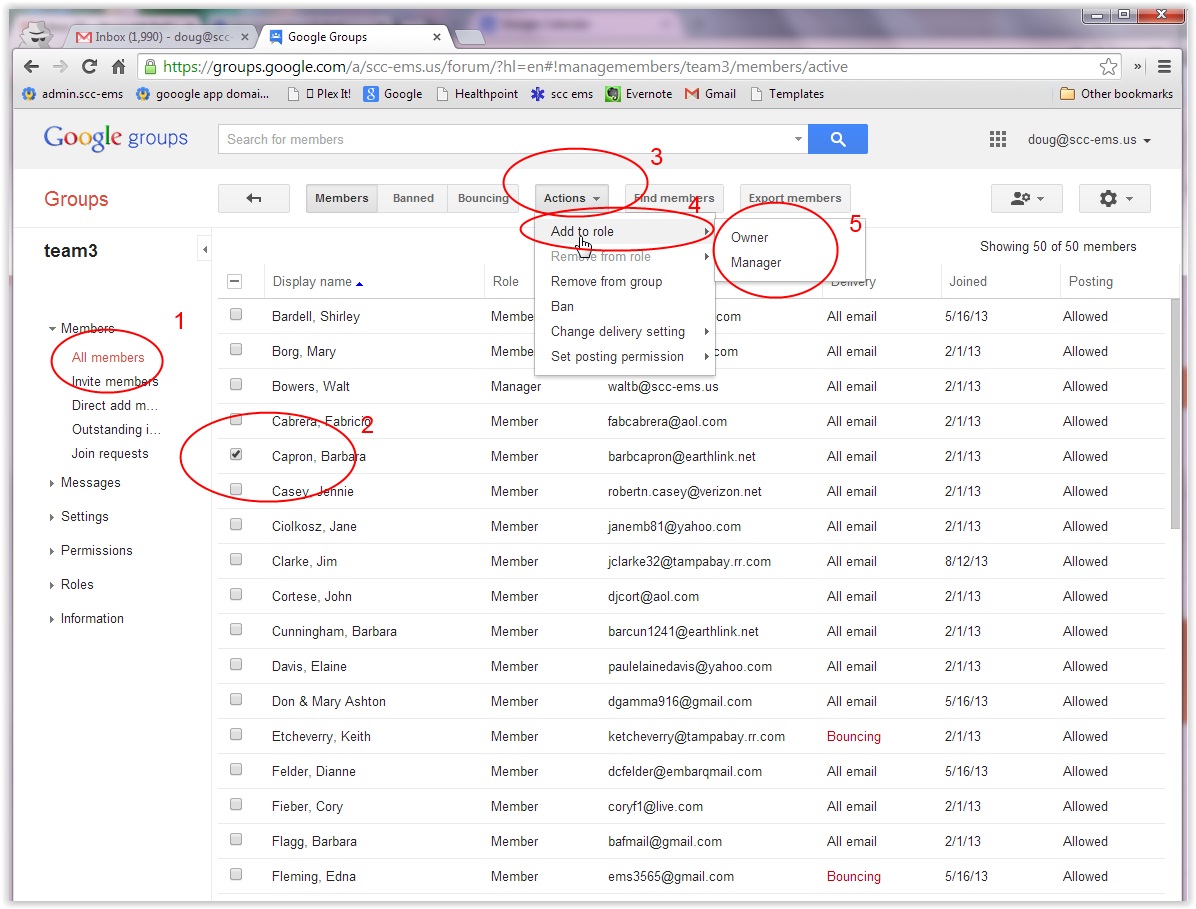This screenshot has height=909, width=1196.
Task: Click blue search magnifier button
Action: click(x=838, y=139)
